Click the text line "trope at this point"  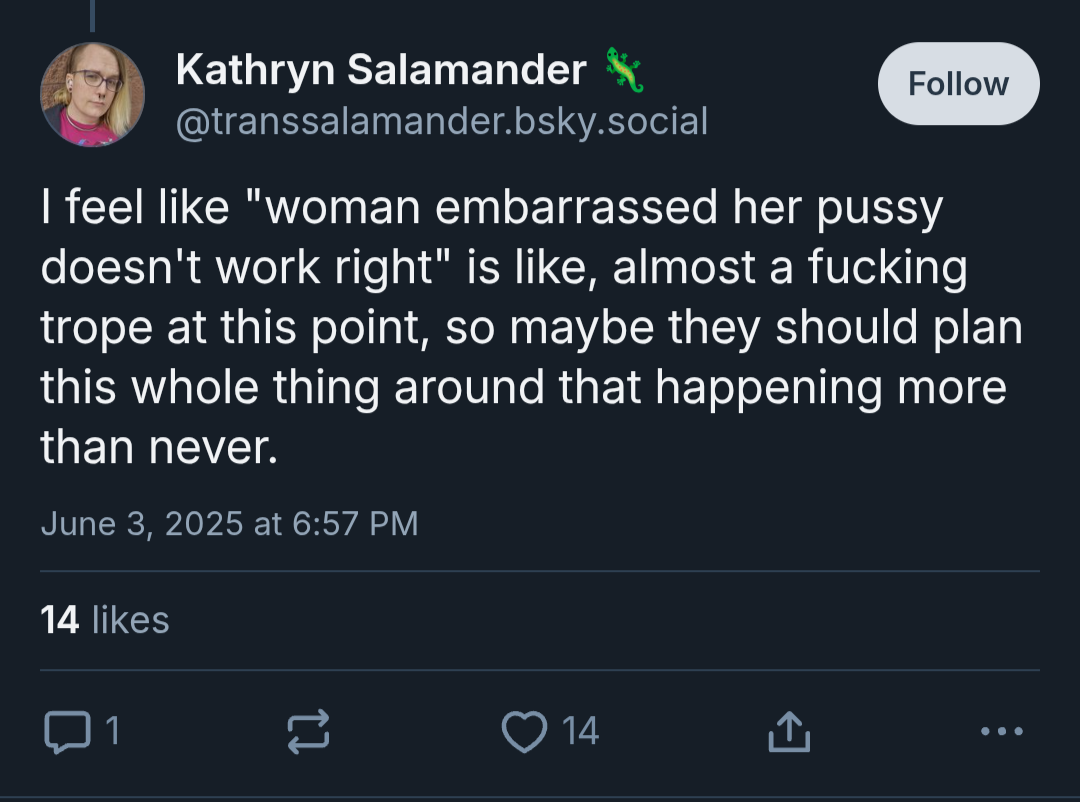click(231, 327)
